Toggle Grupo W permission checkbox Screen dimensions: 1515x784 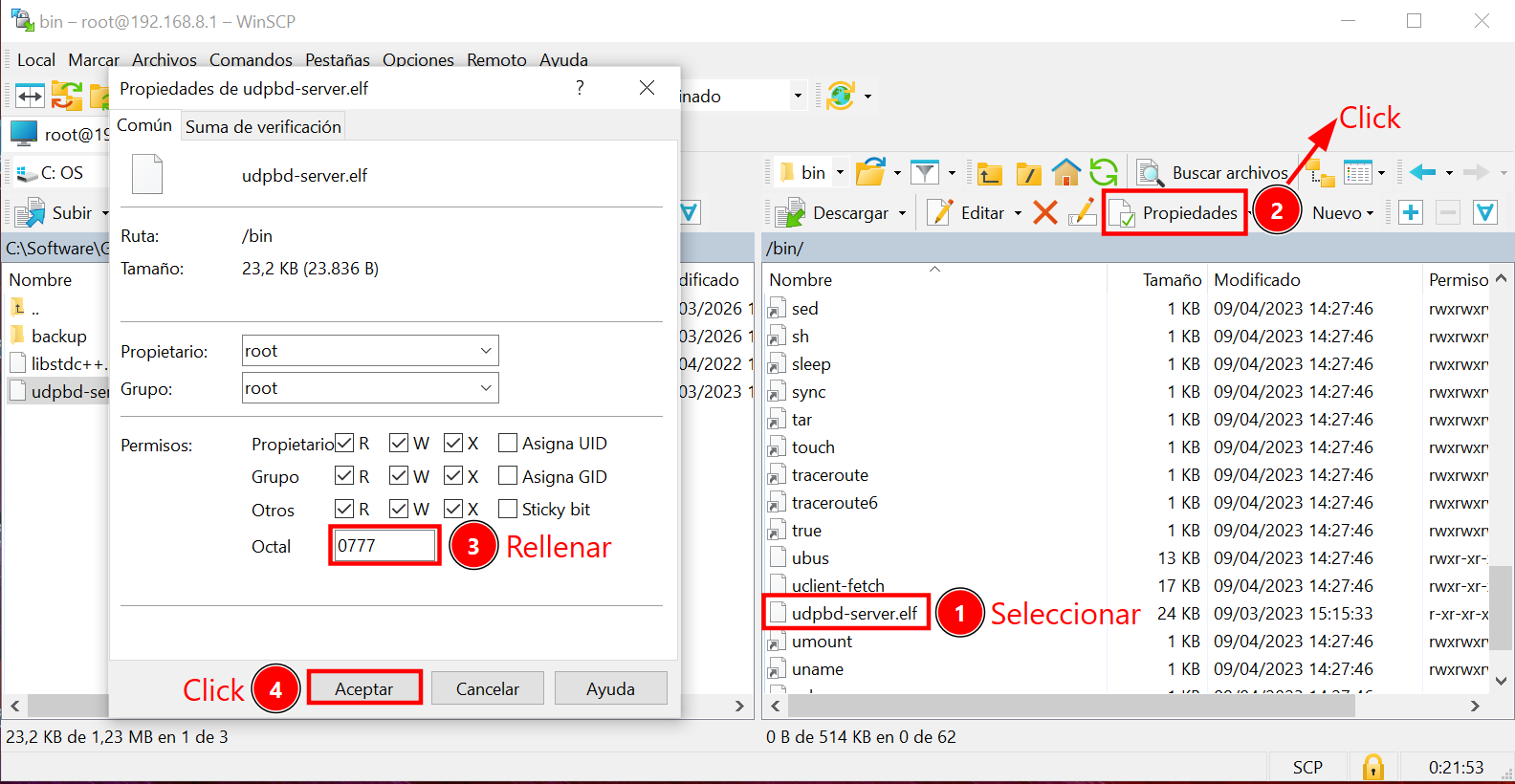coord(399,476)
